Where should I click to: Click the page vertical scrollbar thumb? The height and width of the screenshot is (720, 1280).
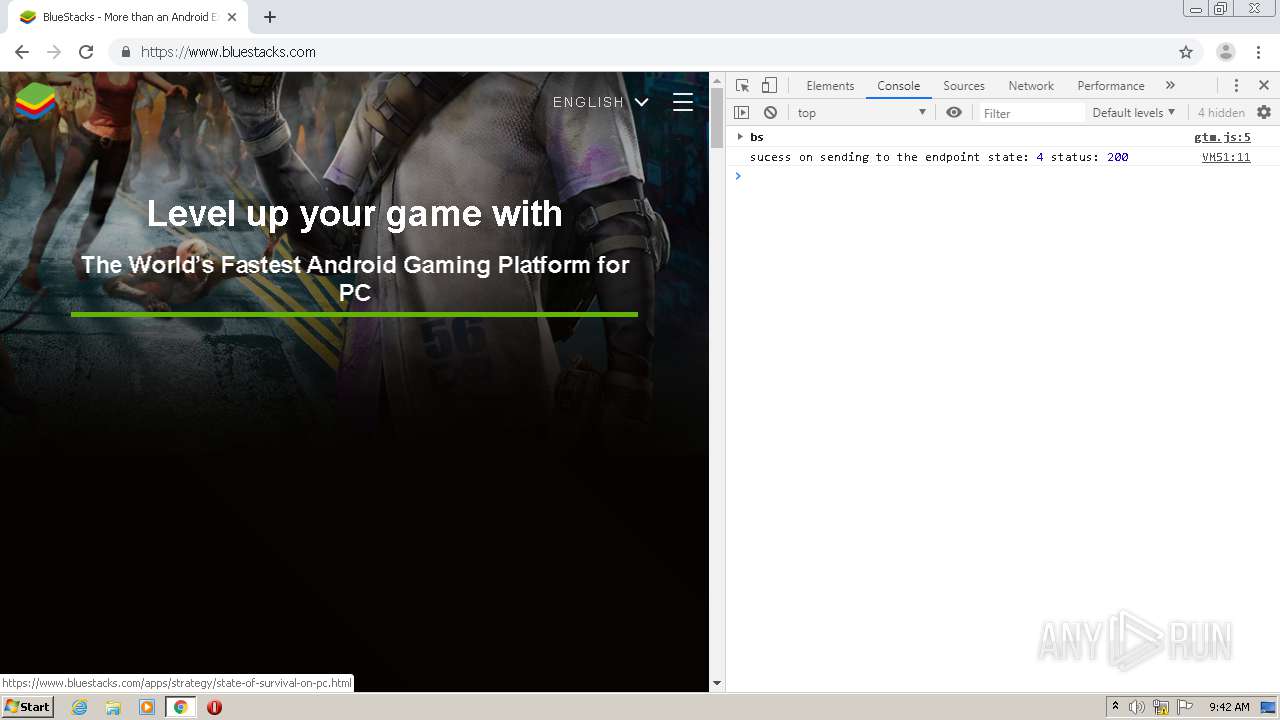[x=717, y=117]
